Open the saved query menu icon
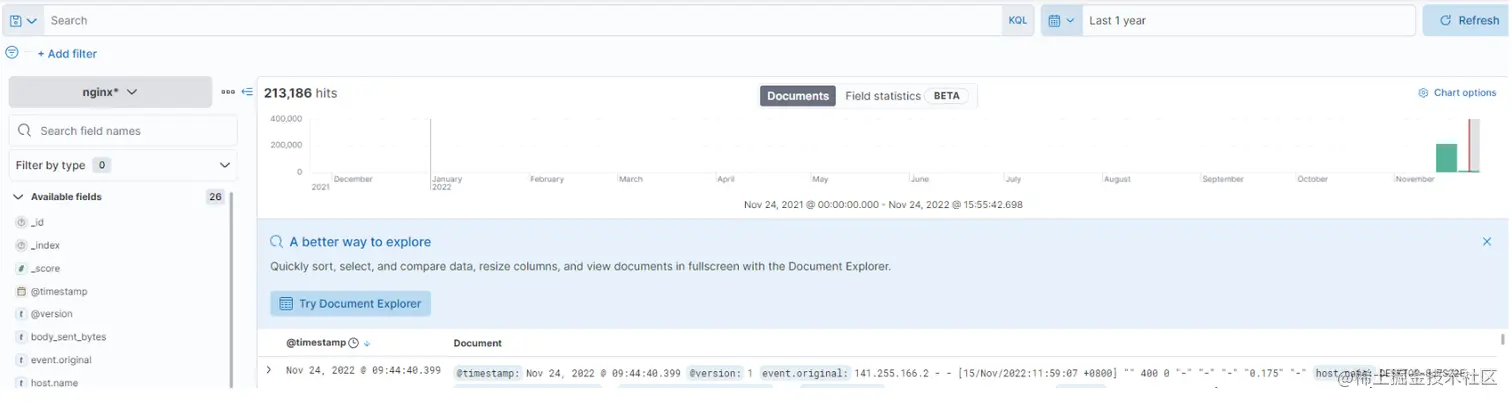This screenshot has height=402, width=1512. [x=22, y=20]
